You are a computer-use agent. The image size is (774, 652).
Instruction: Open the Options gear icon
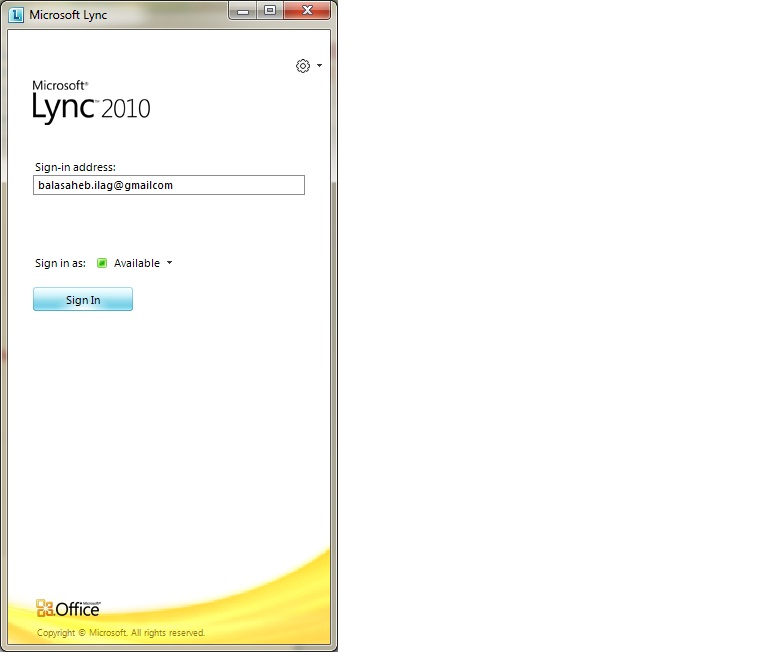click(x=303, y=66)
